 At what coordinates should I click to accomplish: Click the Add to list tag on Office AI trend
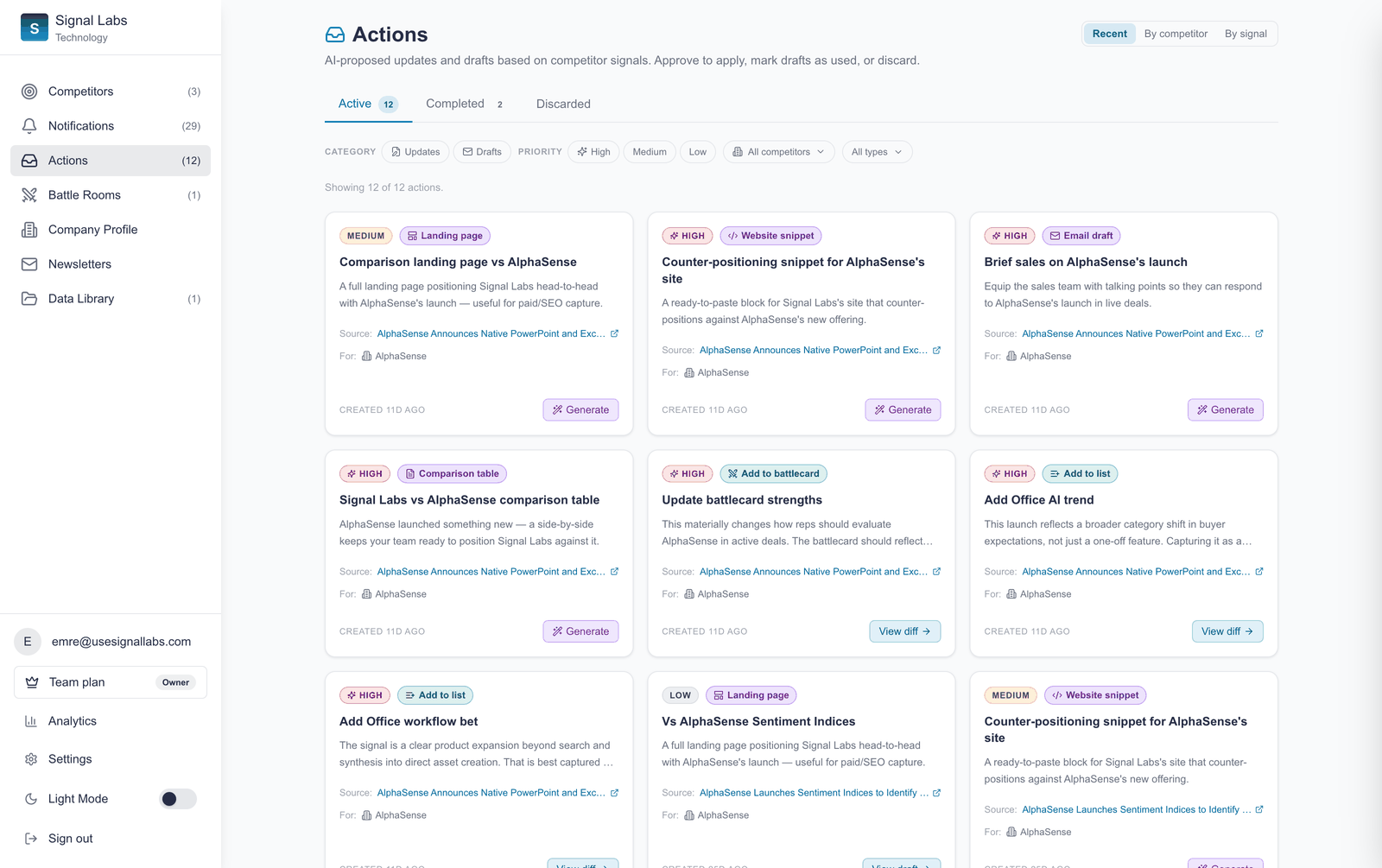click(x=1080, y=474)
